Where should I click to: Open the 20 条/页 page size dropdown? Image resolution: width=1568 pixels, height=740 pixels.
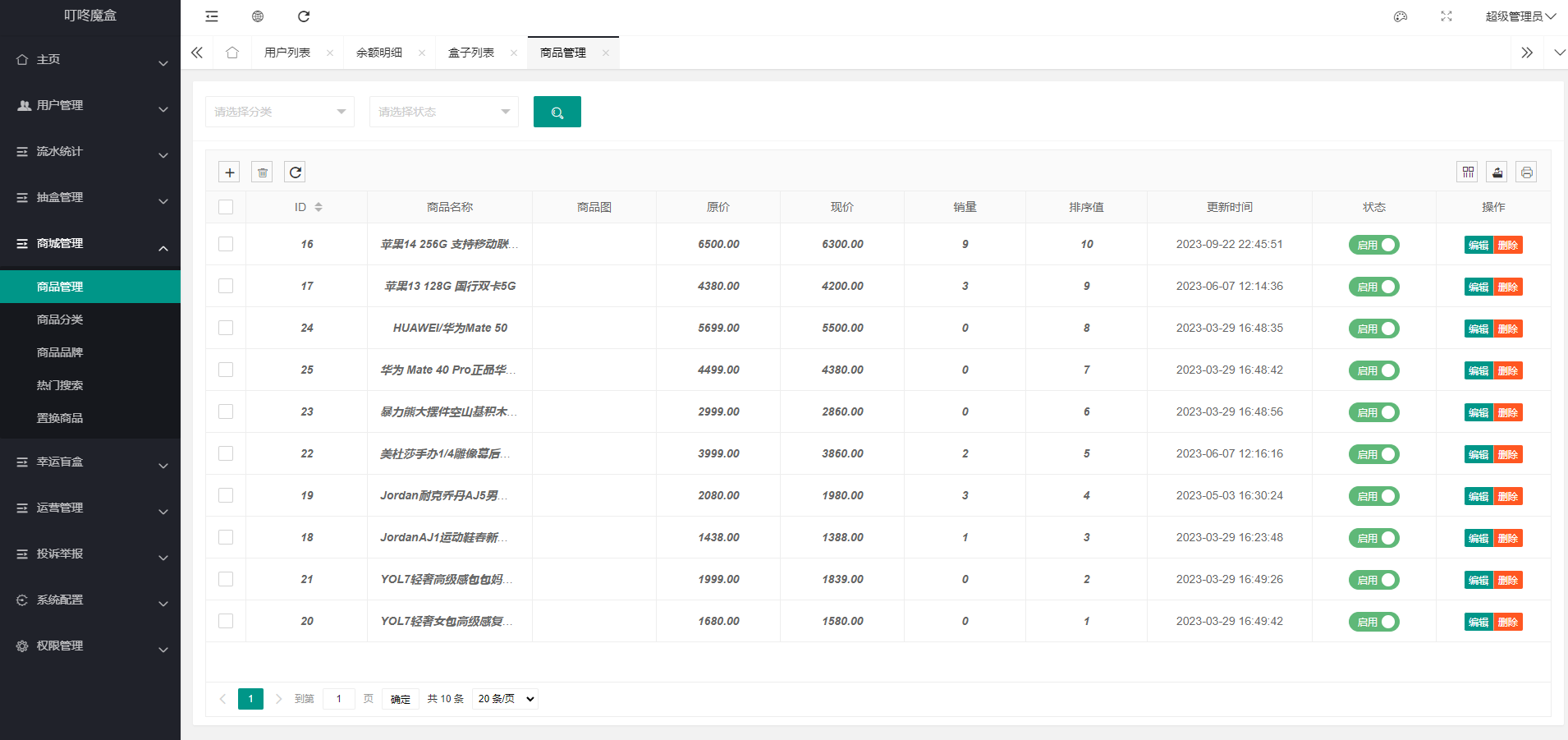505,699
